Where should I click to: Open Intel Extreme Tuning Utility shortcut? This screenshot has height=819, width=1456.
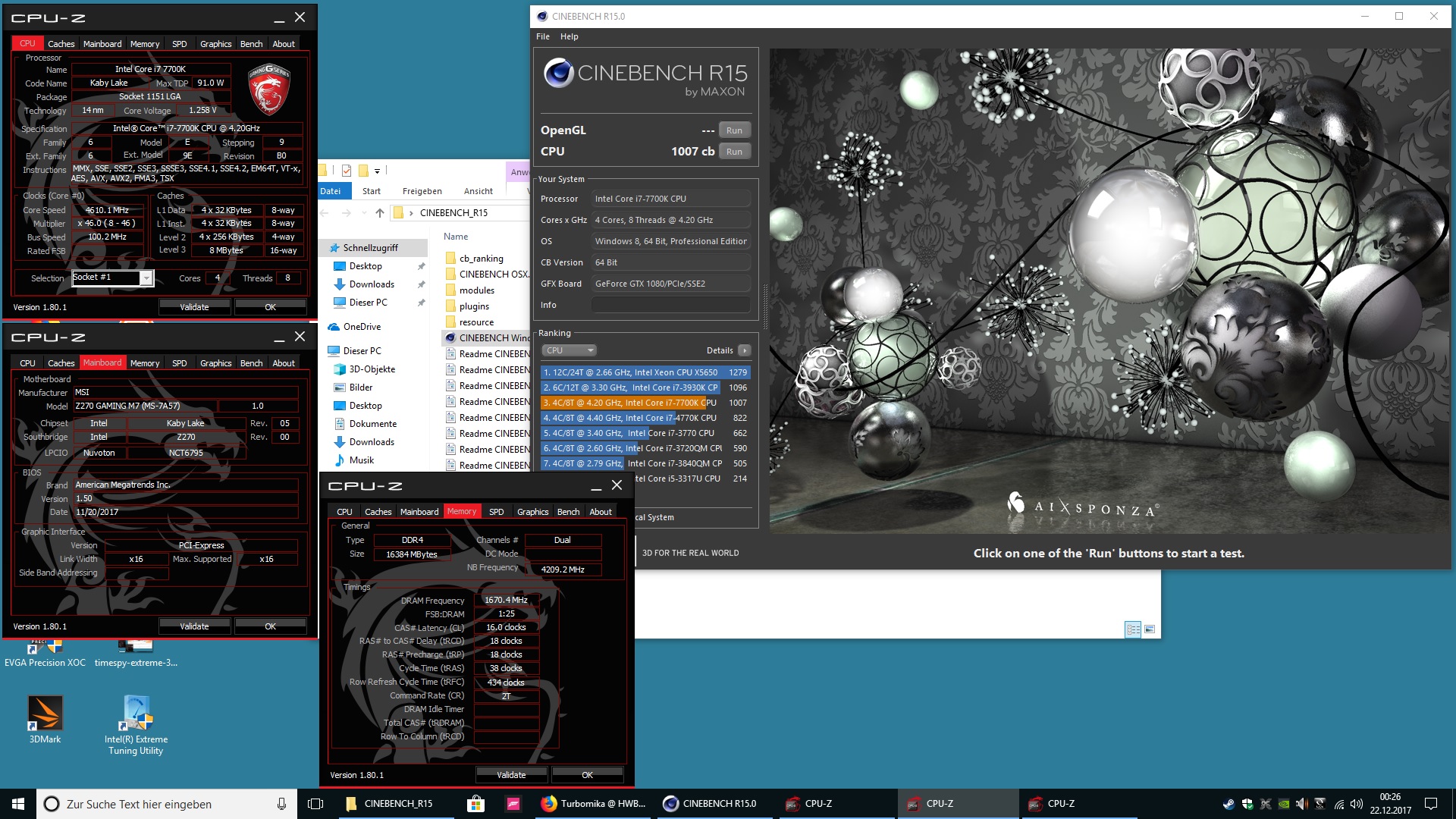(x=136, y=725)
